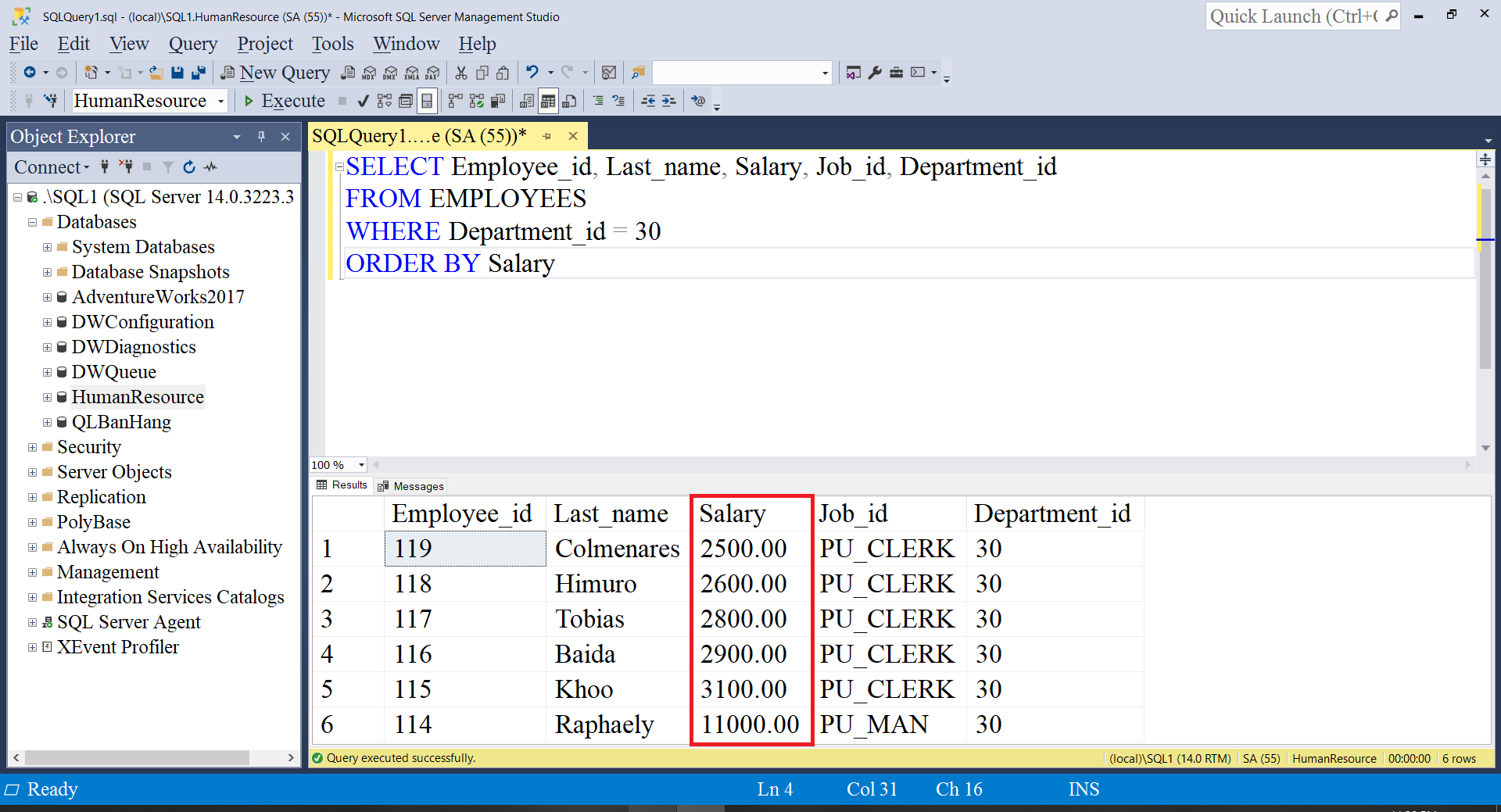
Task: Select the Cut icon on the standard toolbar
Action: 461,72
